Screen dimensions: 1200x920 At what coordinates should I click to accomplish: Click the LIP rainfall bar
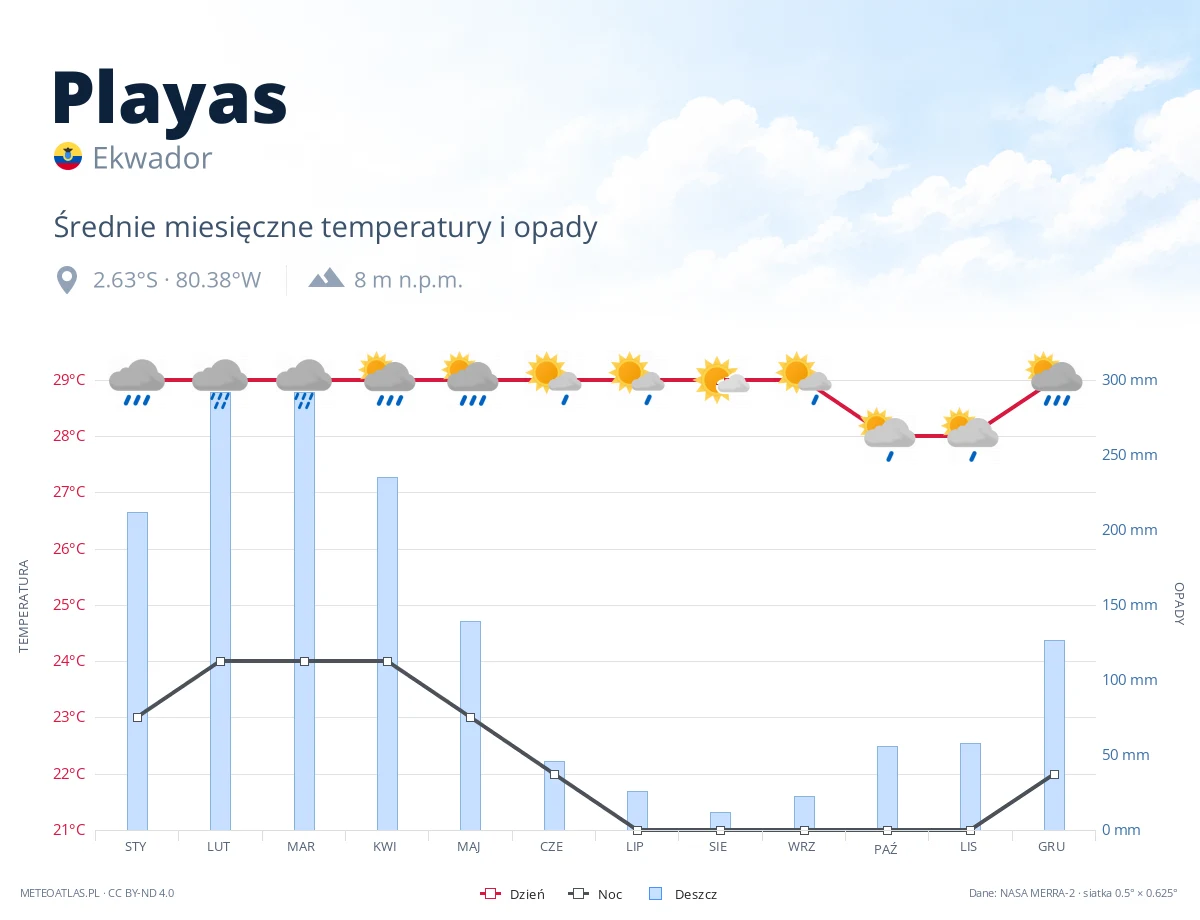tap(637, 810)
